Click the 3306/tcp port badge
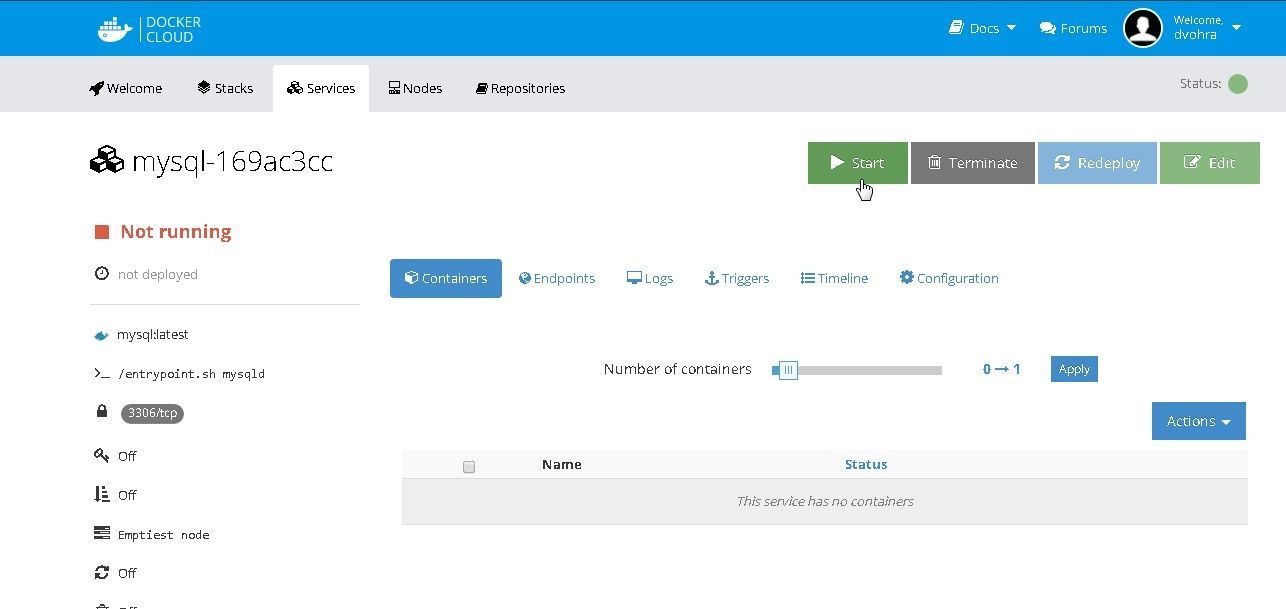The image size is (1286, 609). [152, 413]
